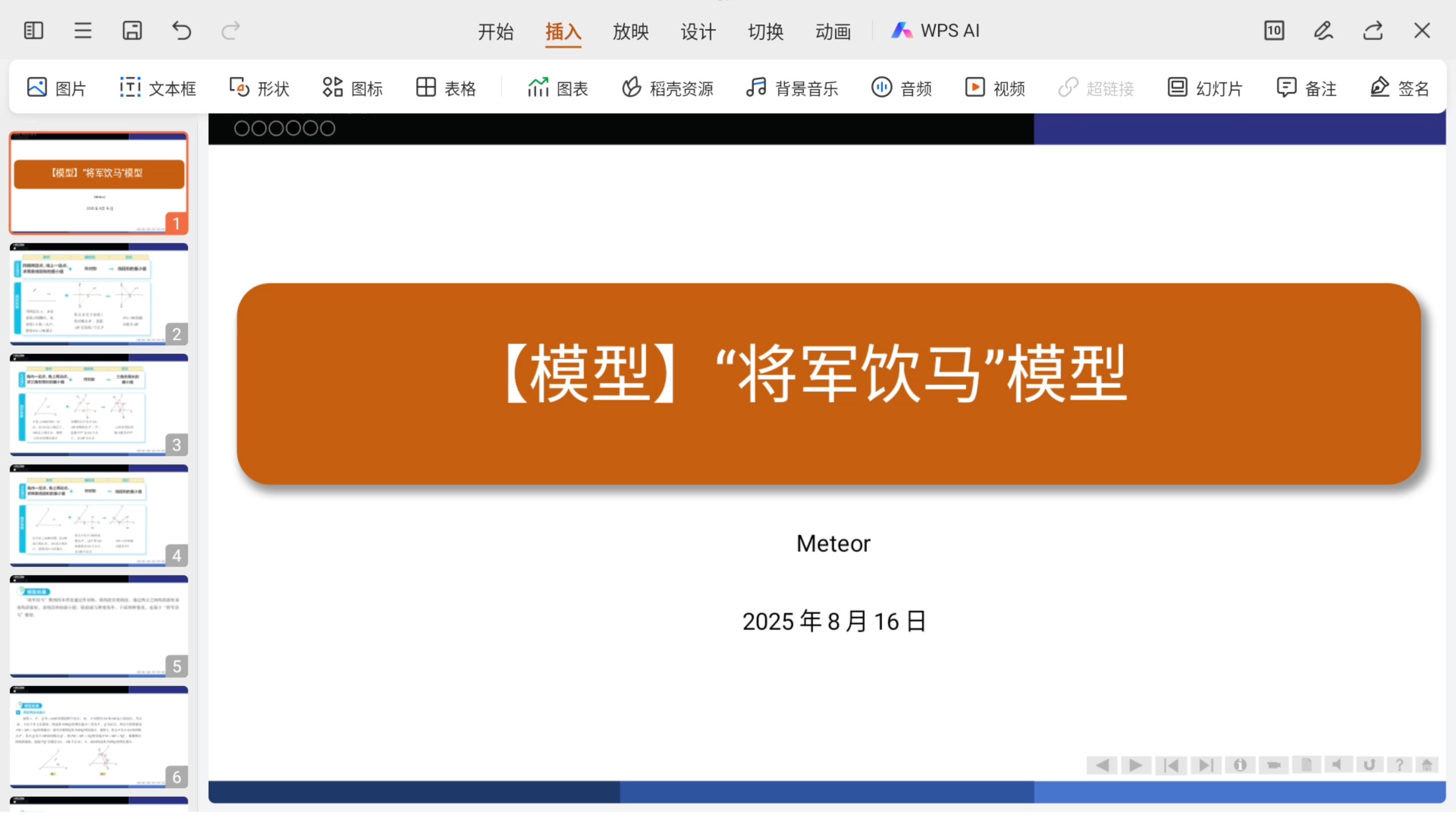Undo the last action
Viewport: 1456px width, 819px height.
(181, 30)
